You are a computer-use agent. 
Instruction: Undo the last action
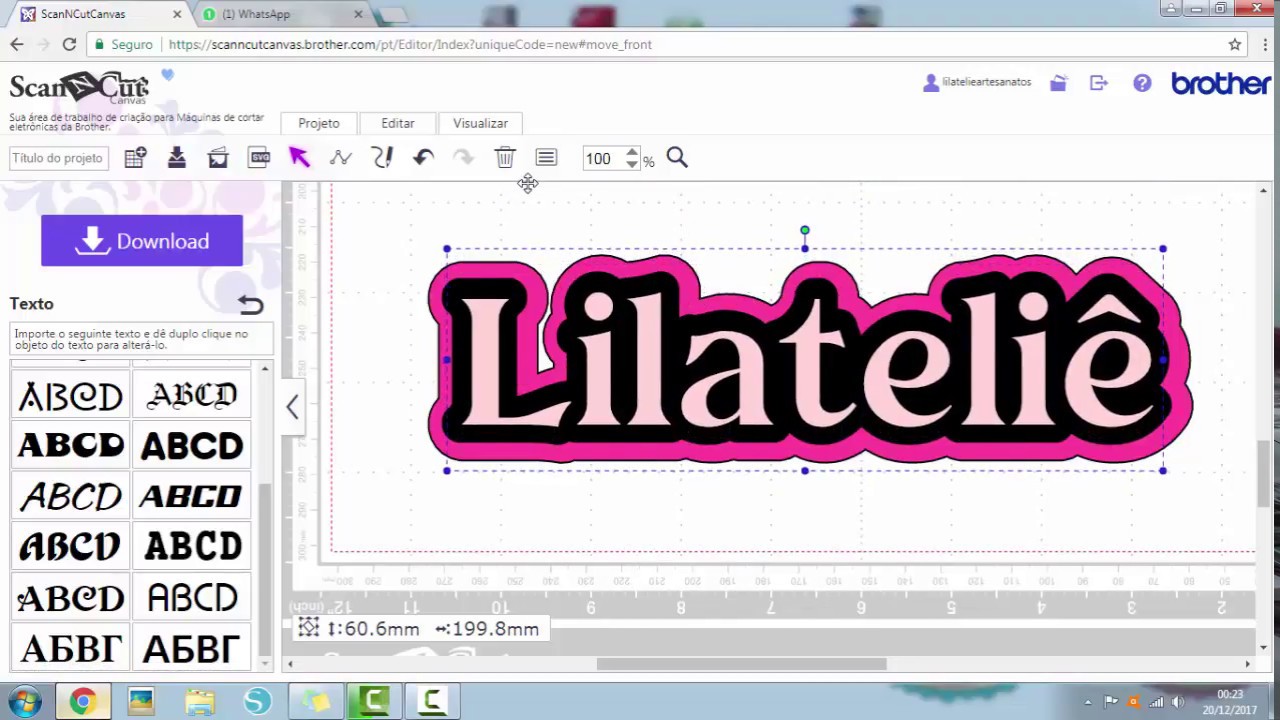click(x=423, y=157)
